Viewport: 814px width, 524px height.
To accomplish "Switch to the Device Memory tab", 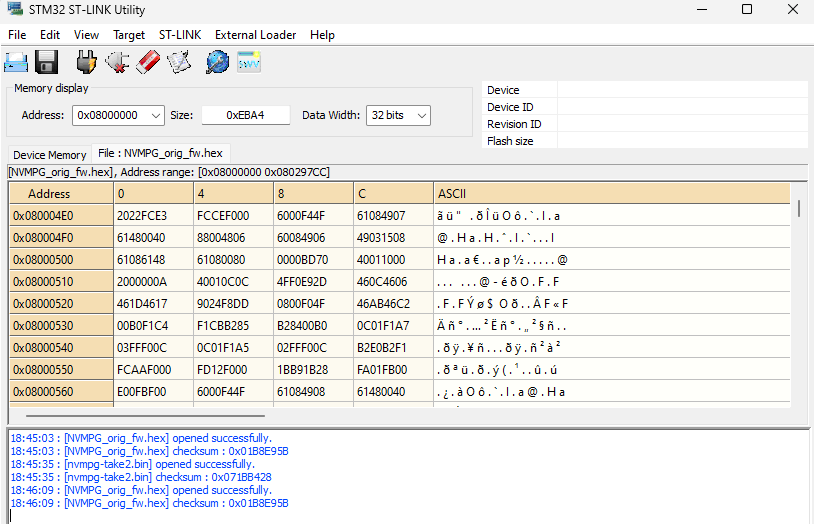I will coord(50,155).
